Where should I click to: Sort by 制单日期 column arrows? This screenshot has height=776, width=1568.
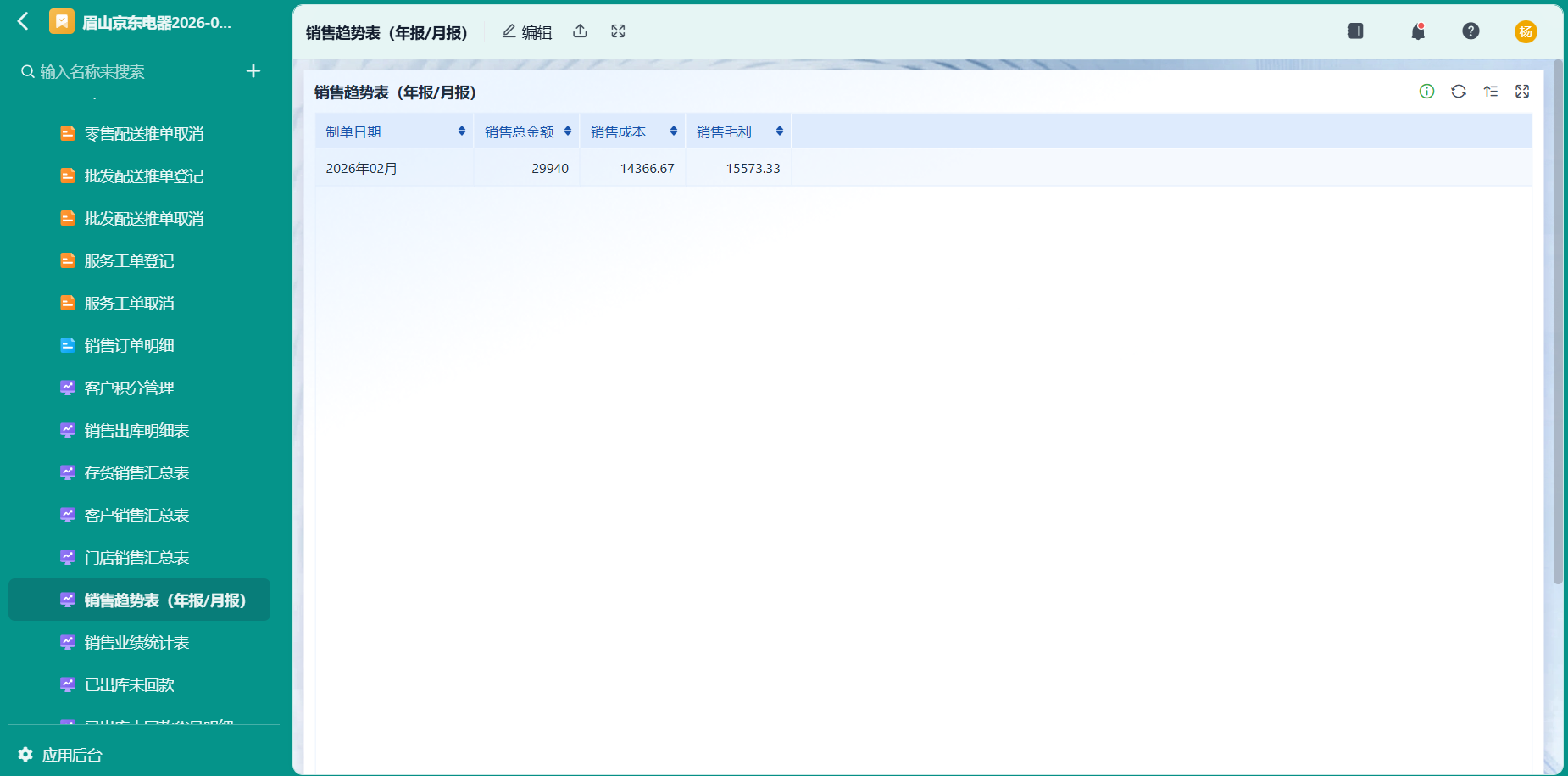pos(462,131)
